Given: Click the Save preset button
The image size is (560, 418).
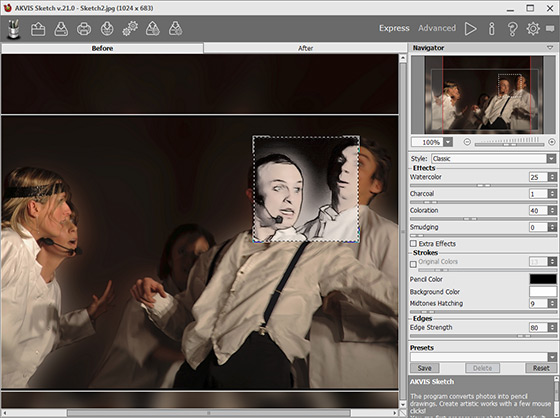Looking at the screenshot, I should point(425,368).
